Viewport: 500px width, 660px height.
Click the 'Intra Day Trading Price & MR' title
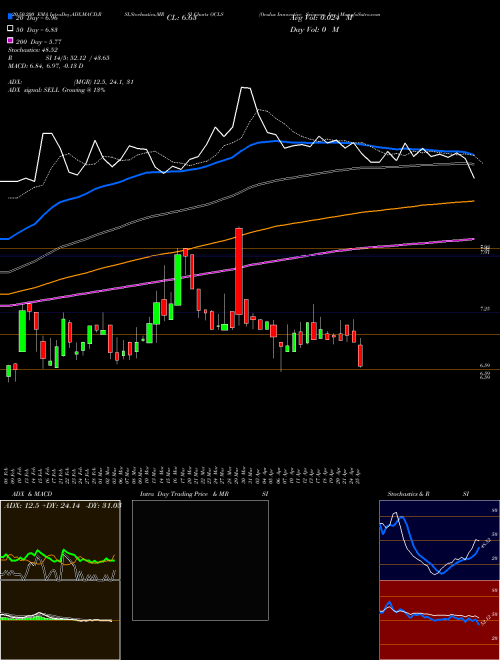[x=184, y=494]
